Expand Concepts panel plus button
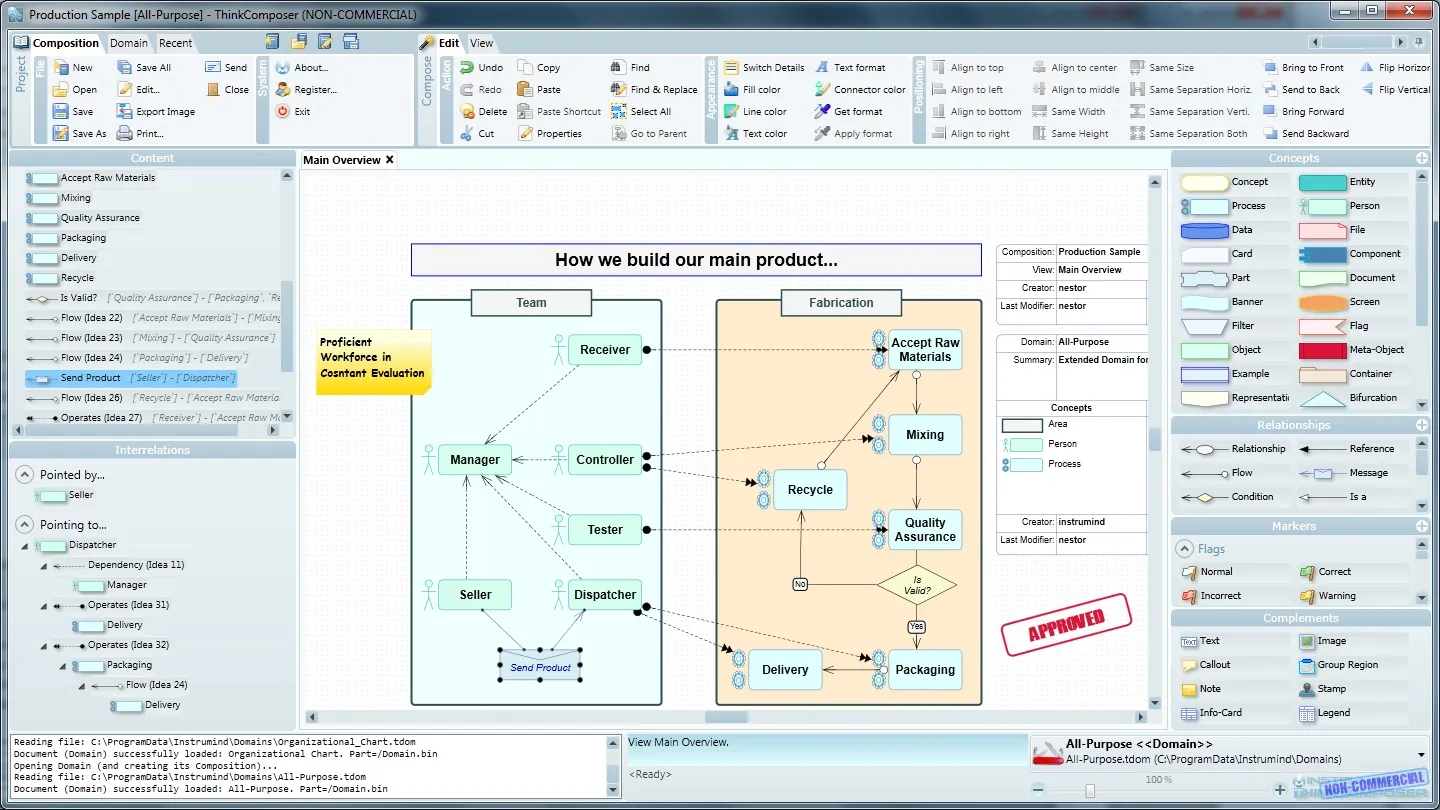The height and width of the screenshot is (810, 1440). coord(1422,158)
